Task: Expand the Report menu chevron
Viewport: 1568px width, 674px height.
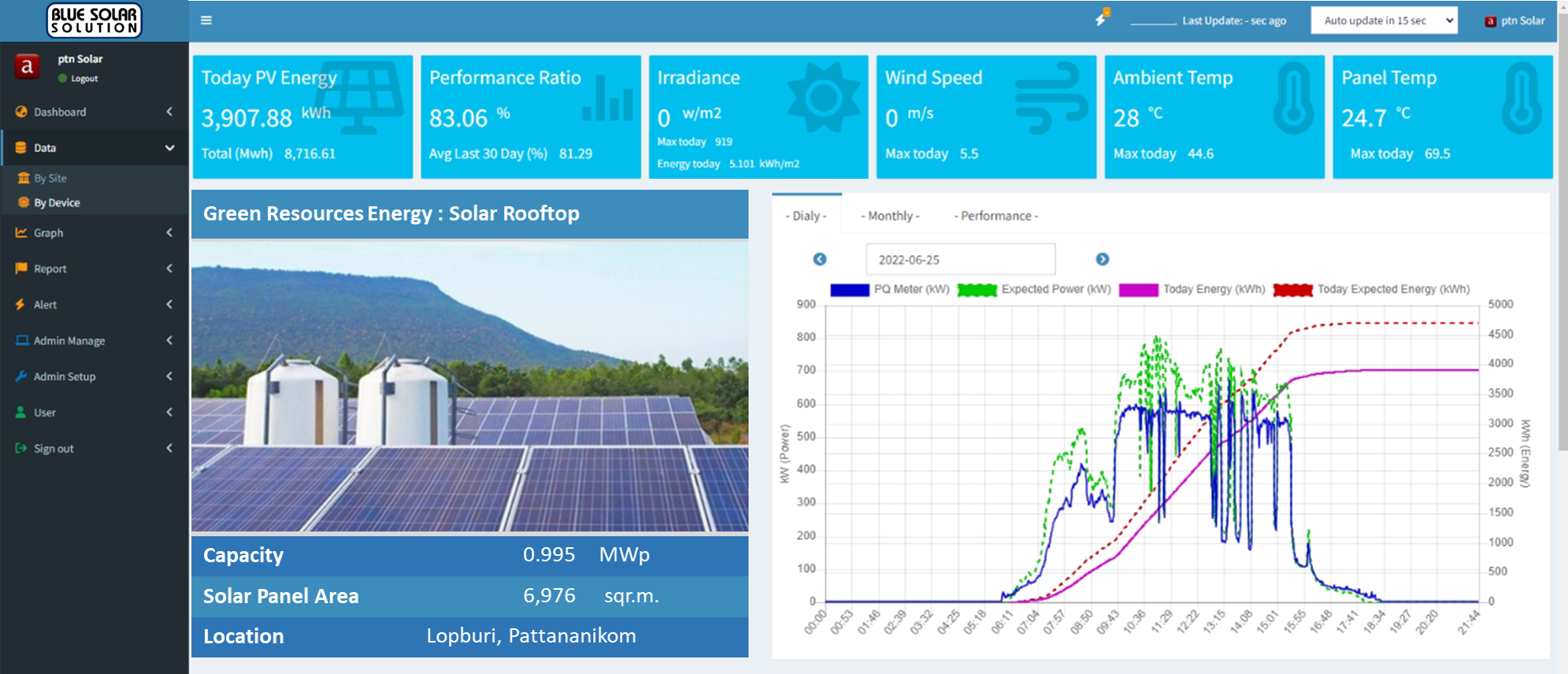Action: tap(169, 268)
